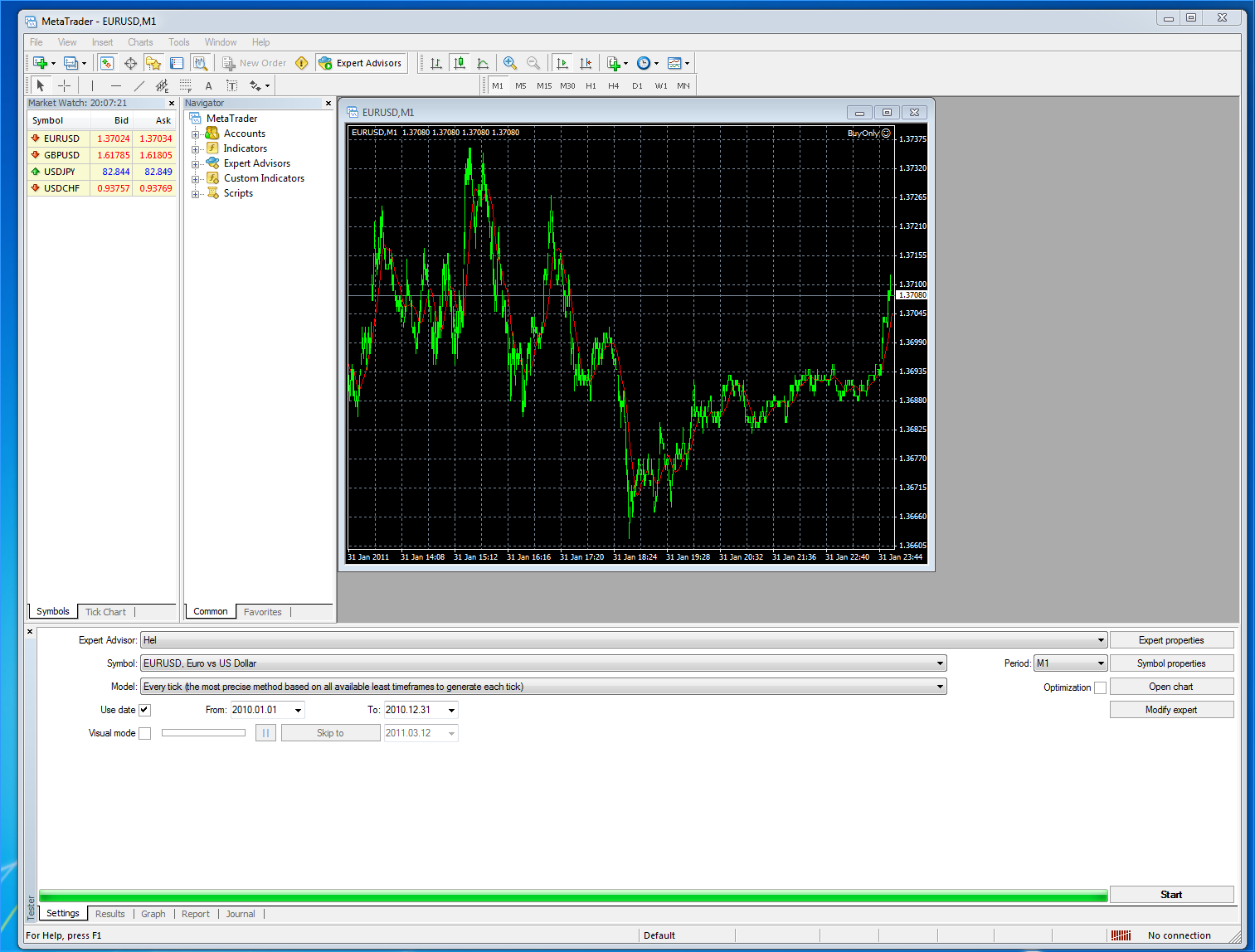
Task: Select the Crosshair cursor tool
Action: pos(65,85)
